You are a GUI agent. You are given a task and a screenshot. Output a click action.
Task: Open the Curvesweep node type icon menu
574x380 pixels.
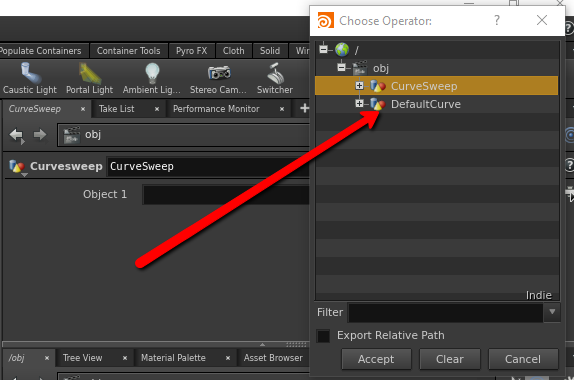pyautogui.click(x=17, y=167)
